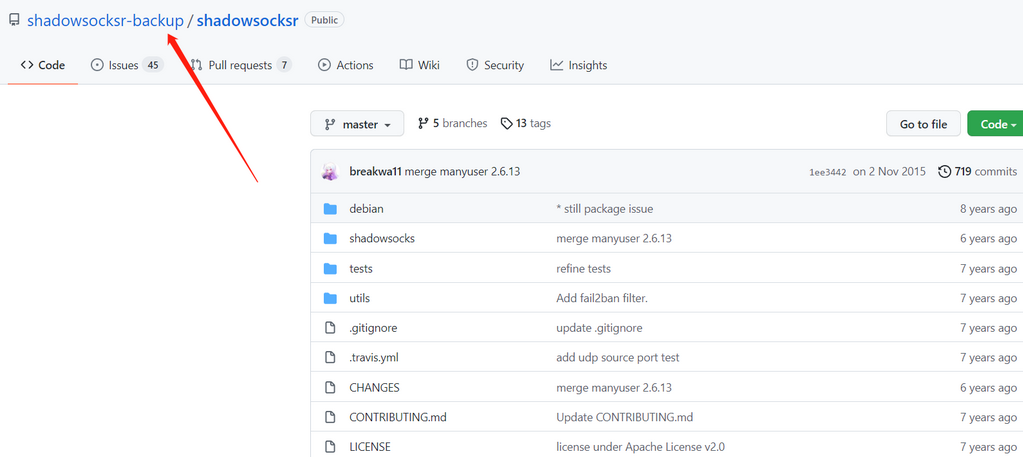Click the Issues count badge 45
Image resolution: width=1023 pixels, height=457 pixels.
click(153, 65)
